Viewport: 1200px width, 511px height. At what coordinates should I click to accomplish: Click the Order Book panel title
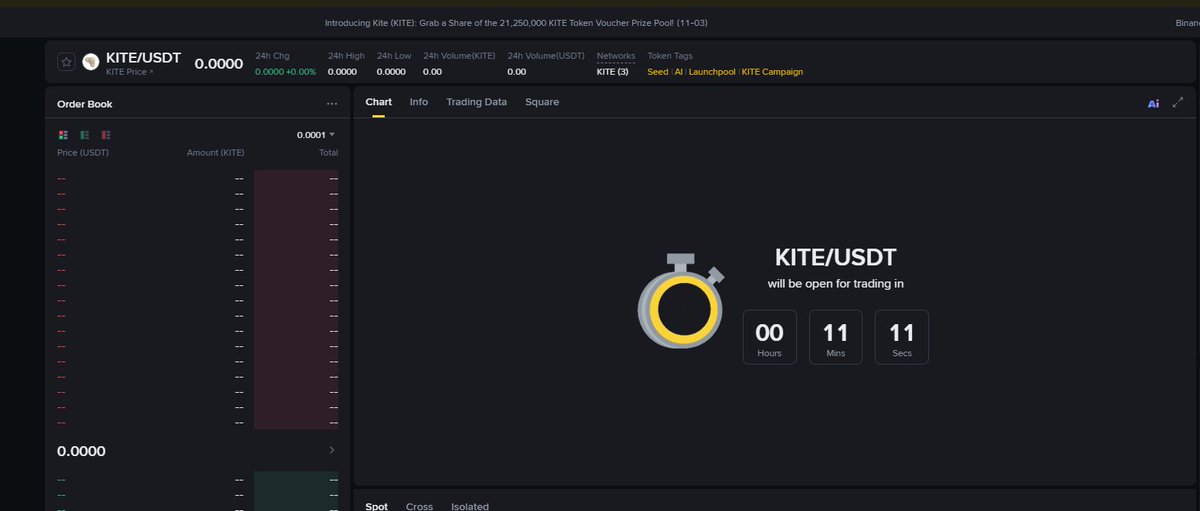[85, 103]
